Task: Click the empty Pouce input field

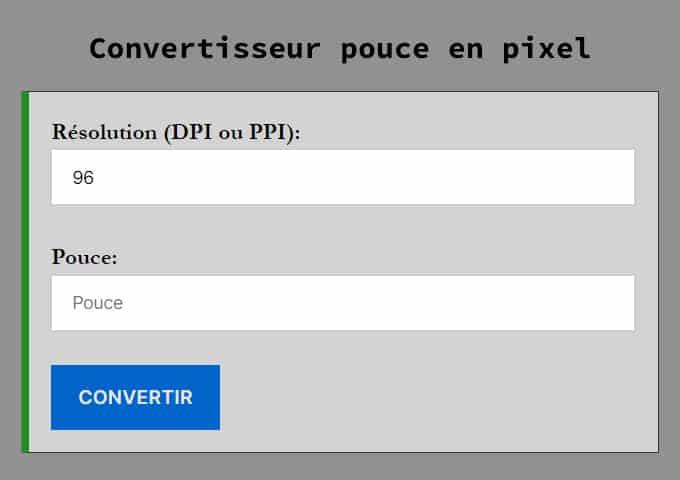Action: click(342, 303)
